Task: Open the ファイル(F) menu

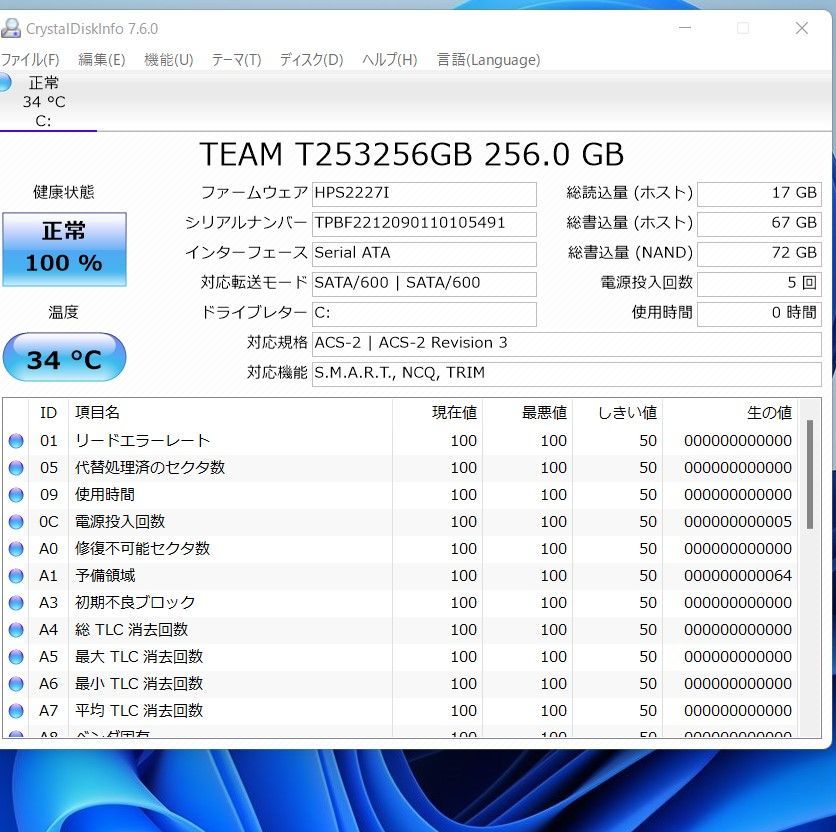Action: [x=30, y=60]
